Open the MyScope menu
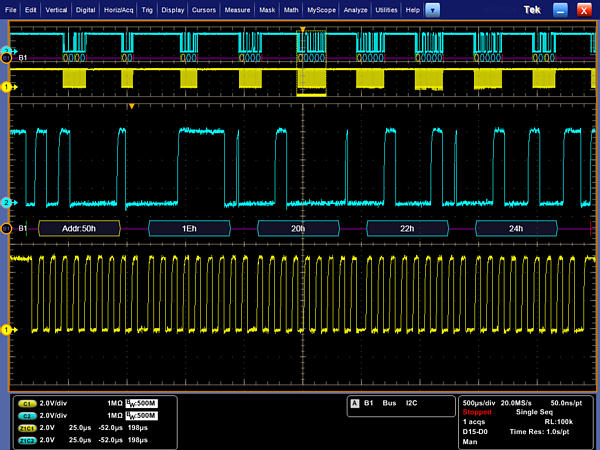Image resolution: width=600 pixels, height=450 pixels. [321, 9]
